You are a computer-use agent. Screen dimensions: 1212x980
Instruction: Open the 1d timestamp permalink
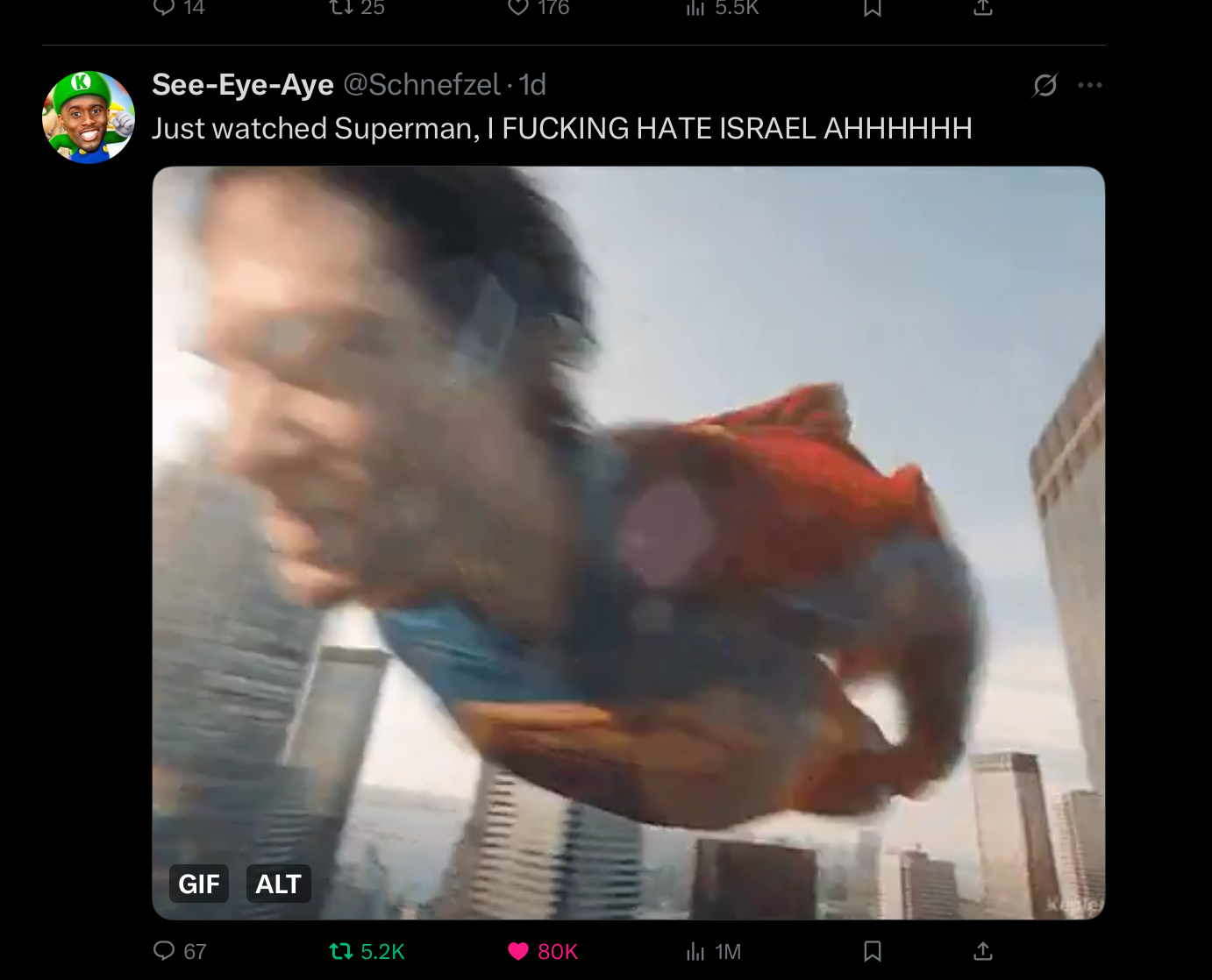(532, 84)
